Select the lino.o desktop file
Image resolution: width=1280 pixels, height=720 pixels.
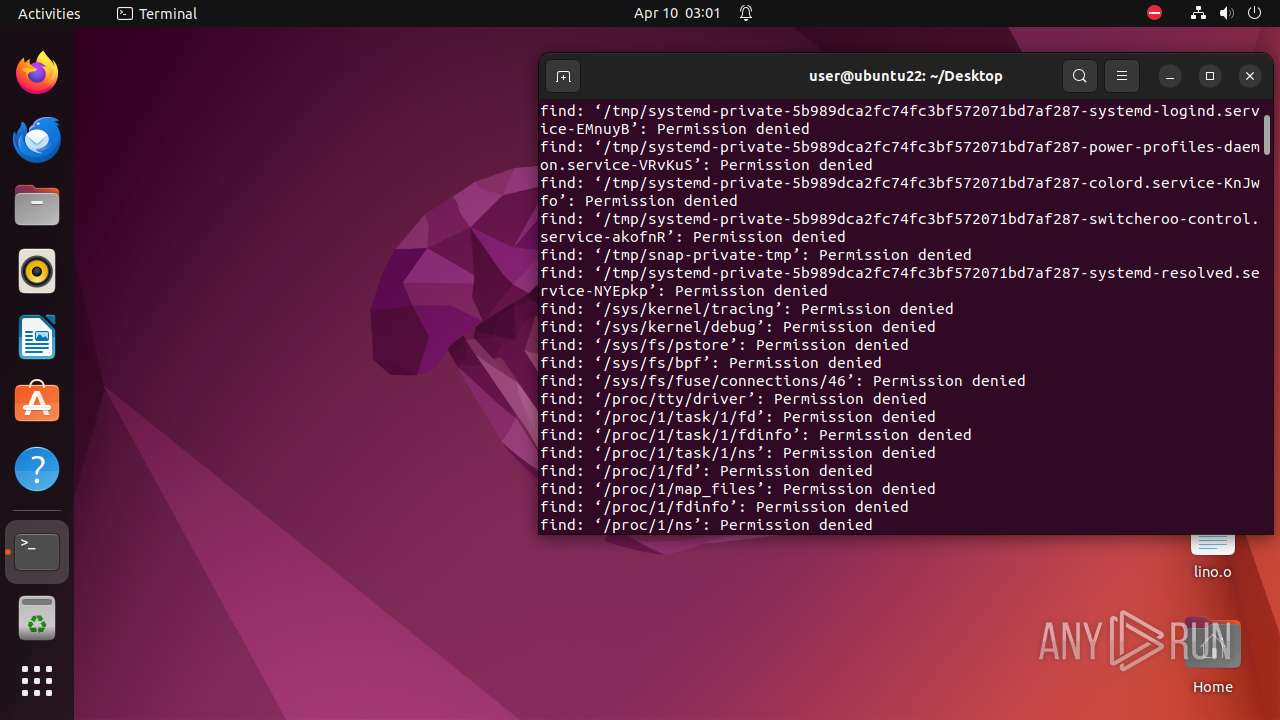(1212, 556)
